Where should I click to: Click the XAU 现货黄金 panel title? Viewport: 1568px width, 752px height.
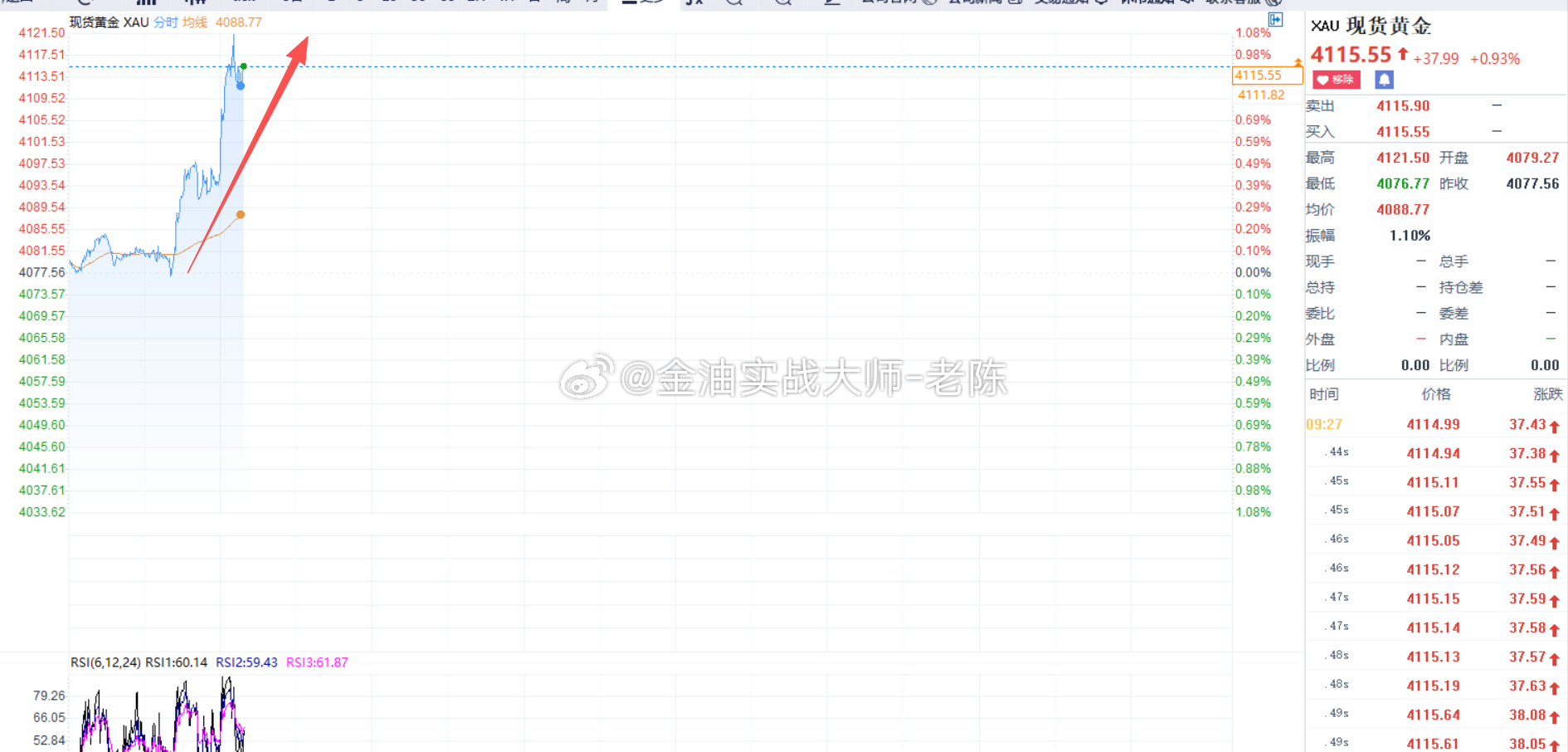[x=1371, y=26]
